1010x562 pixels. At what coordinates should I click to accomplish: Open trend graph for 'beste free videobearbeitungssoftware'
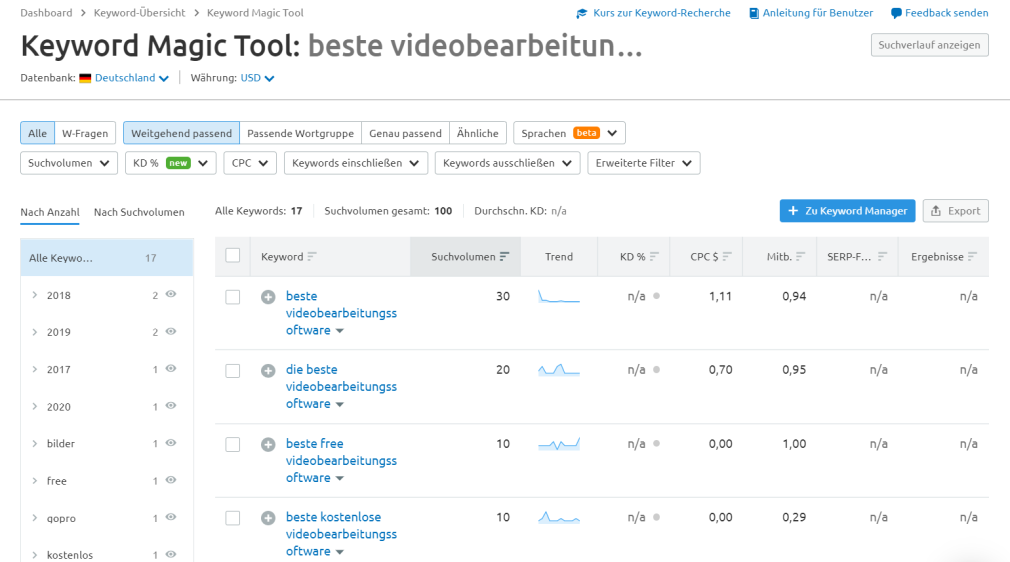pyautogui.click(x=559, y=444)
